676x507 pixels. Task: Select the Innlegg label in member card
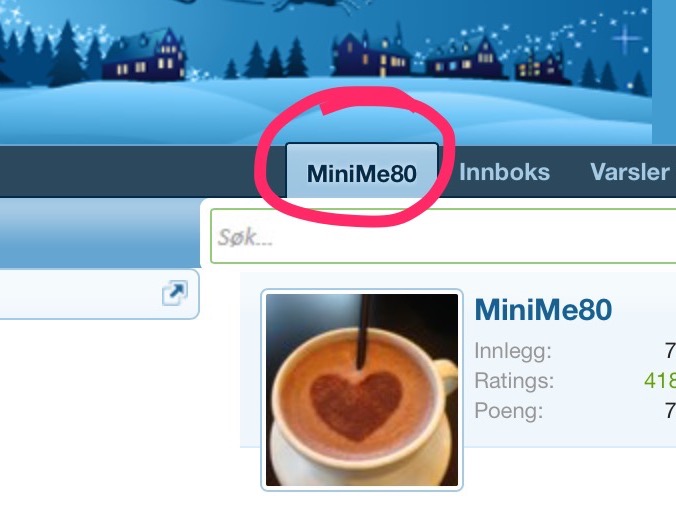pos(513,351)
